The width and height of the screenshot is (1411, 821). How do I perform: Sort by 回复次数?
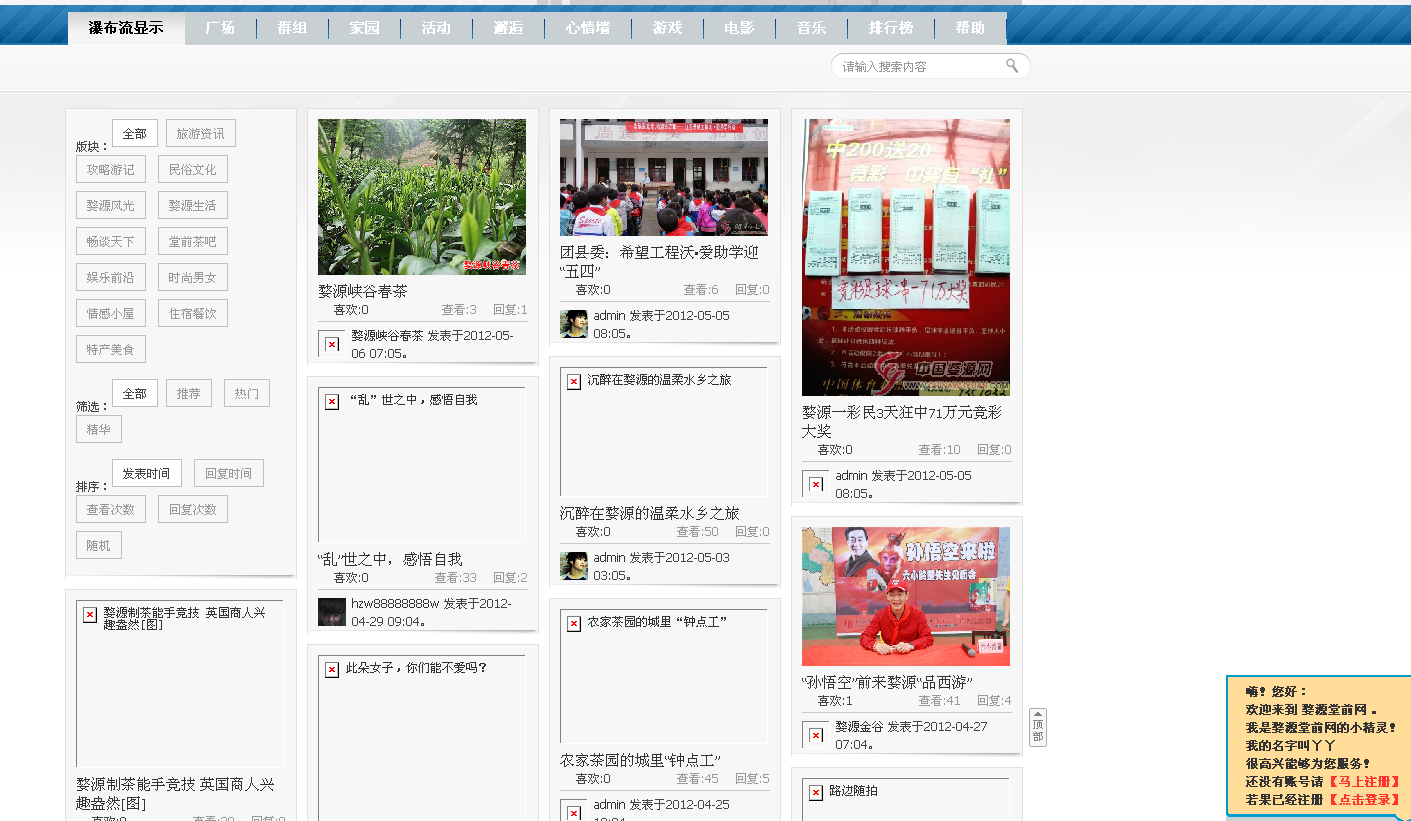tap(193, 509)
